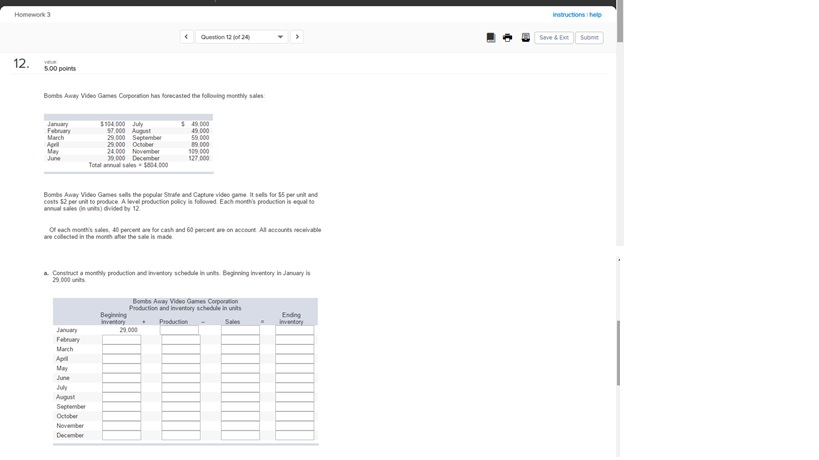Image resolution: width=819 pixels, height=460 pixels.
Task: Click the Submit button
Action: pyautogui.click(x=589, y=38)
